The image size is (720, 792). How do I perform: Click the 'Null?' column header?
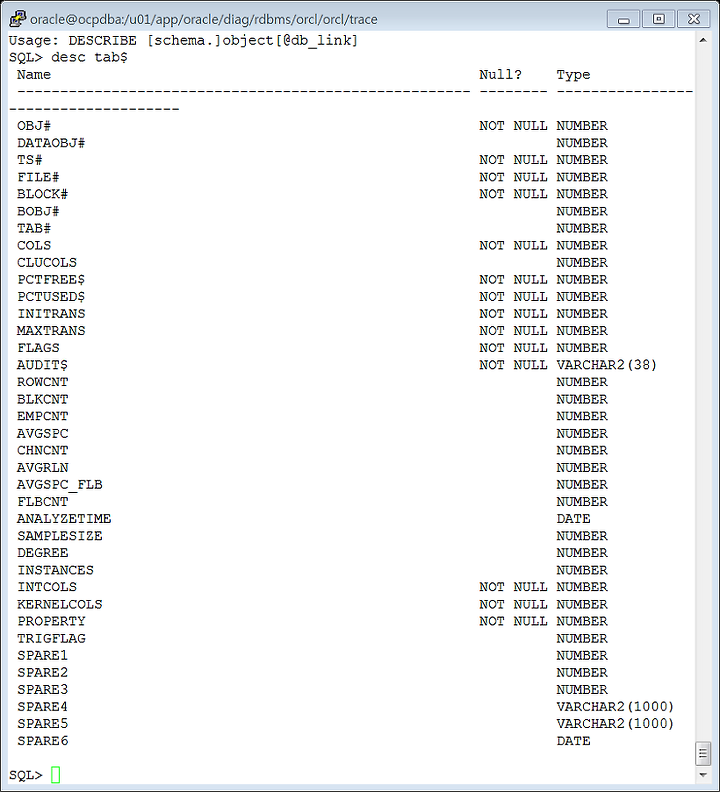(500, 75)
